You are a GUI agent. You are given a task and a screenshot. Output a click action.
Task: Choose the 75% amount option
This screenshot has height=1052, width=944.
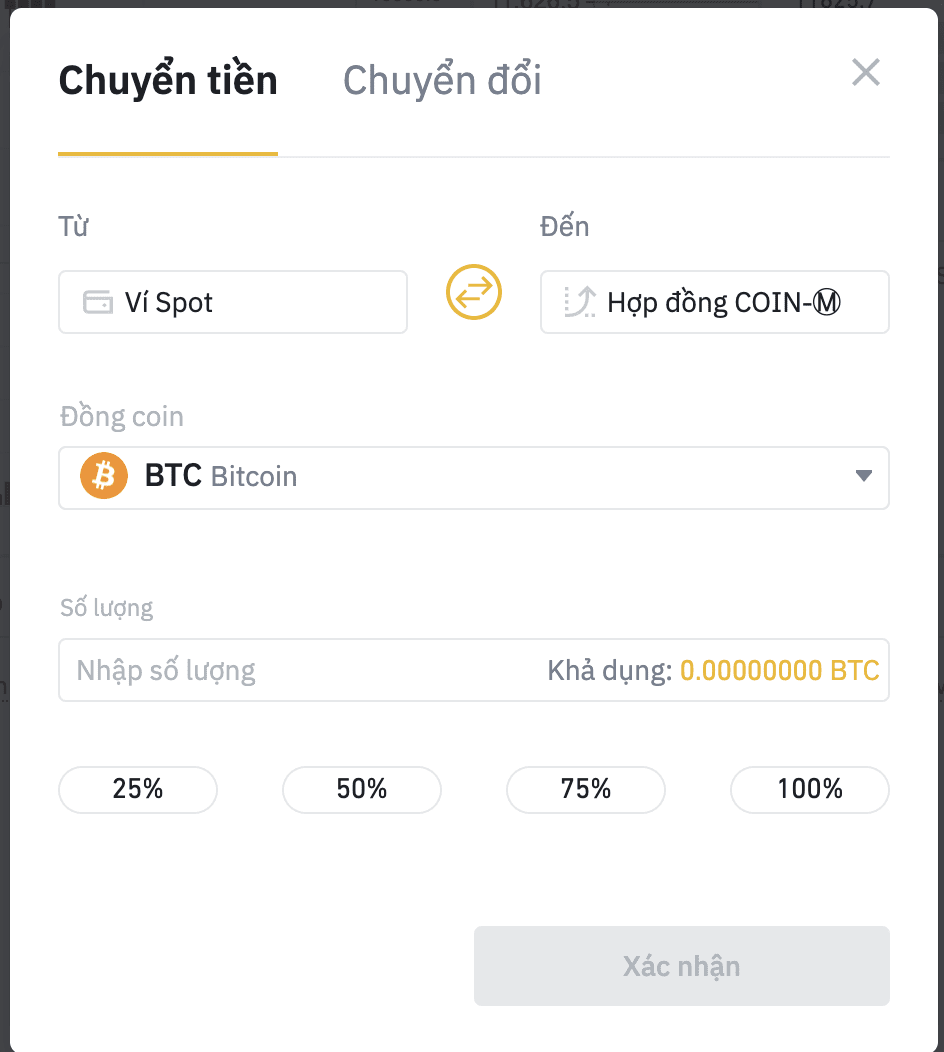(586, 789)
